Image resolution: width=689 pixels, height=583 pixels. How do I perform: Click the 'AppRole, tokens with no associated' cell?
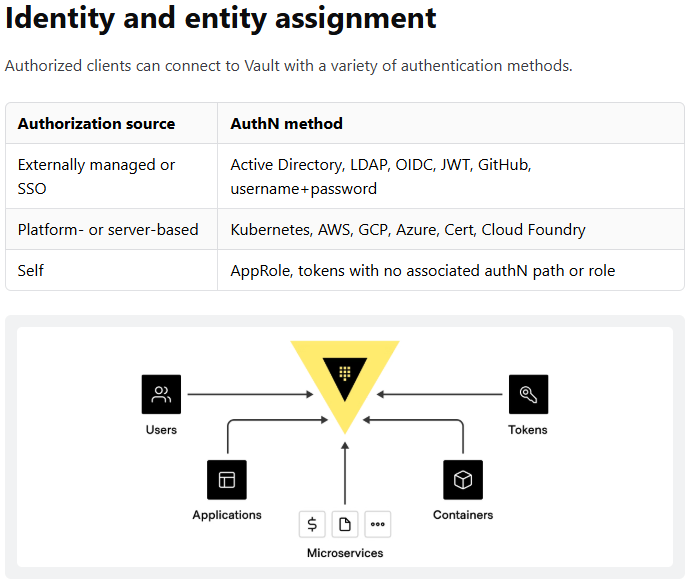click(x=451, y=270)
